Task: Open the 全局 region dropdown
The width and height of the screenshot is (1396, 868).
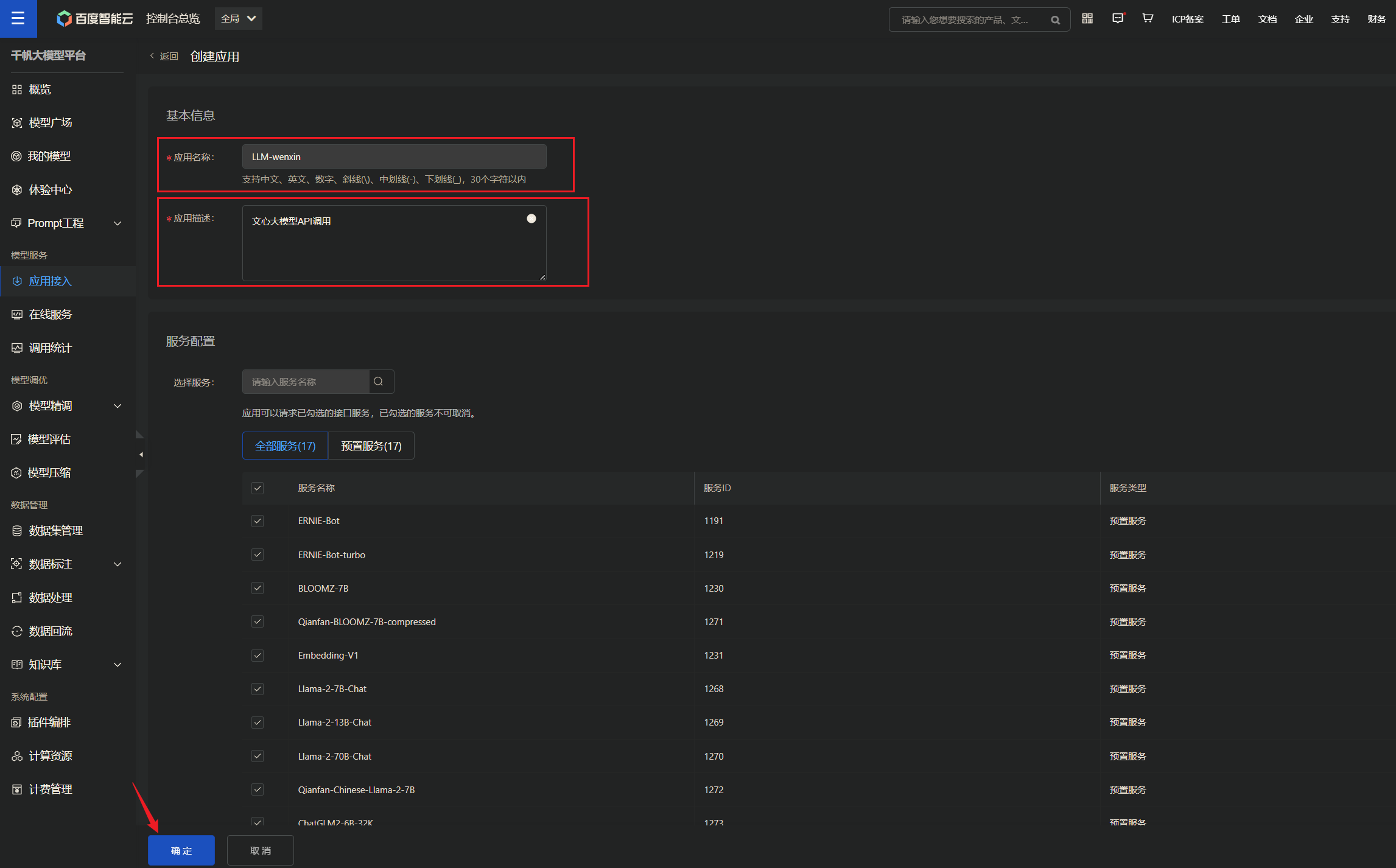Action: coord(238,19)
